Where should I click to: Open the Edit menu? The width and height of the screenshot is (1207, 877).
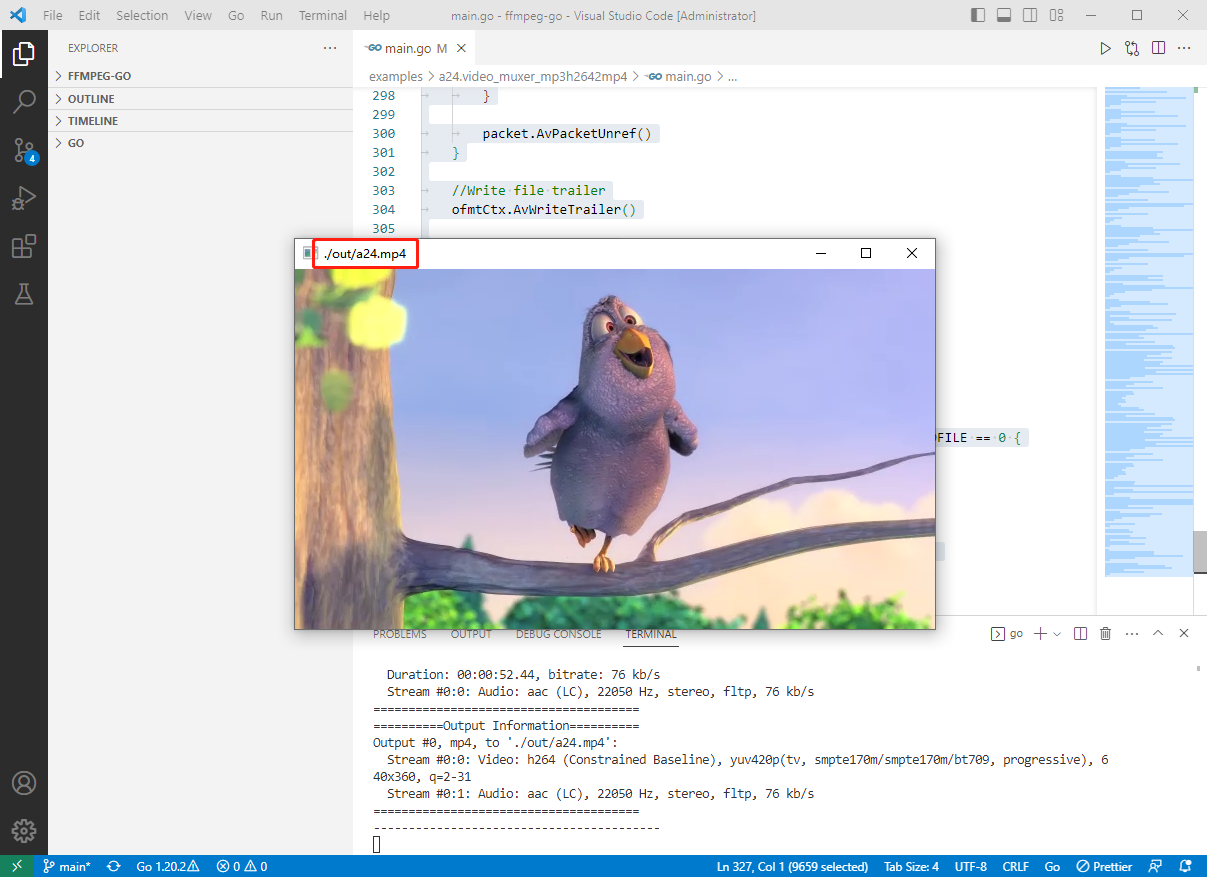point(89,15)
